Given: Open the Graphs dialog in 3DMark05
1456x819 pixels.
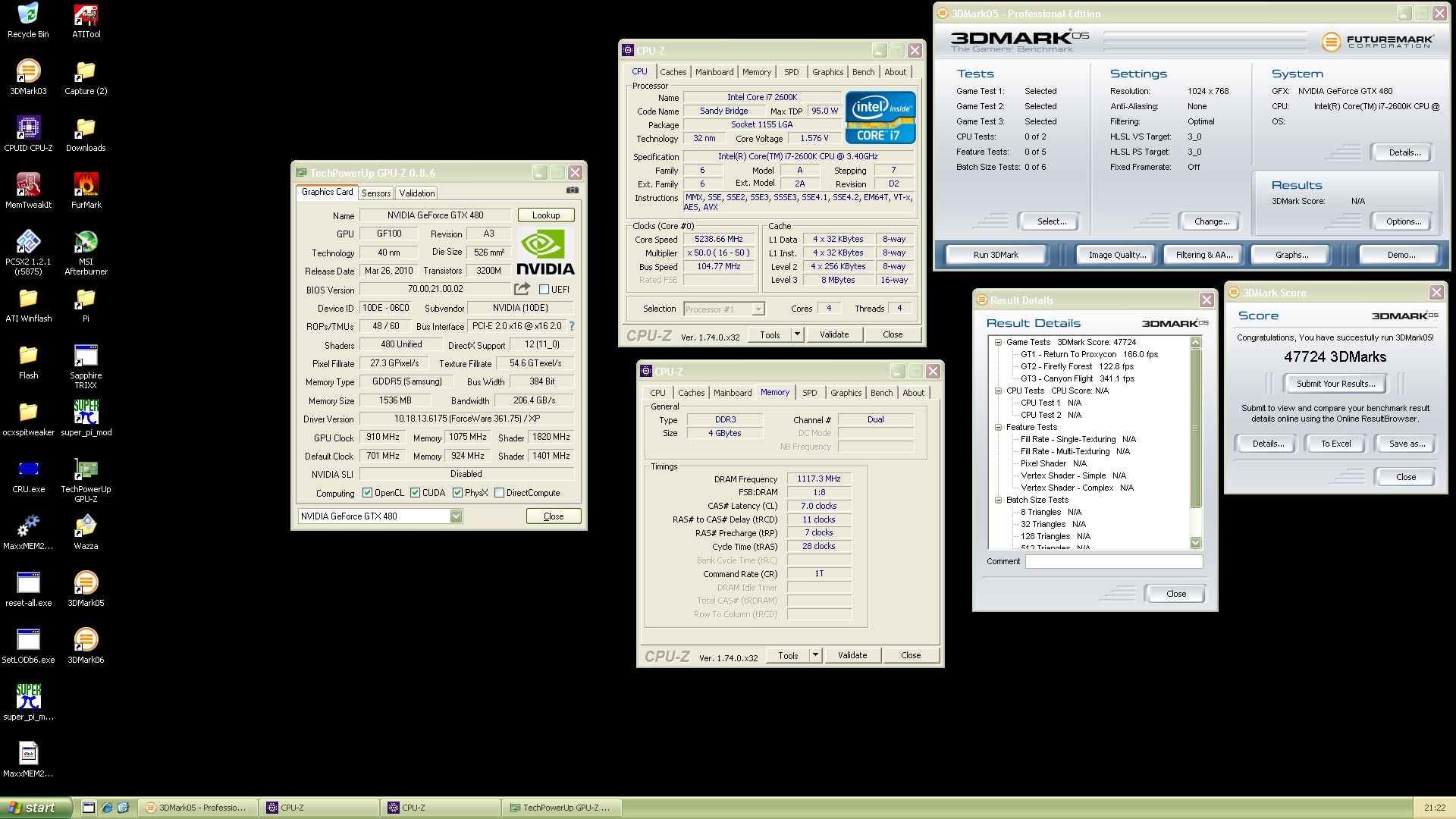Looking at the screenshot, I should click(x=1291, y=255).
